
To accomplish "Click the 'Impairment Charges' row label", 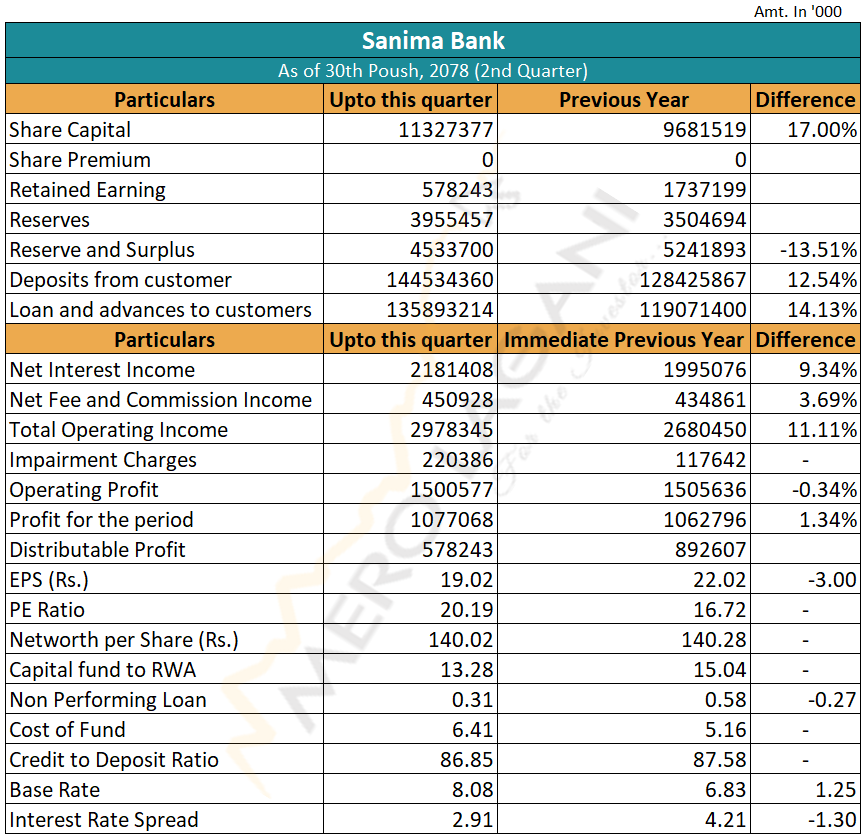I will click(x=103, y=460).
